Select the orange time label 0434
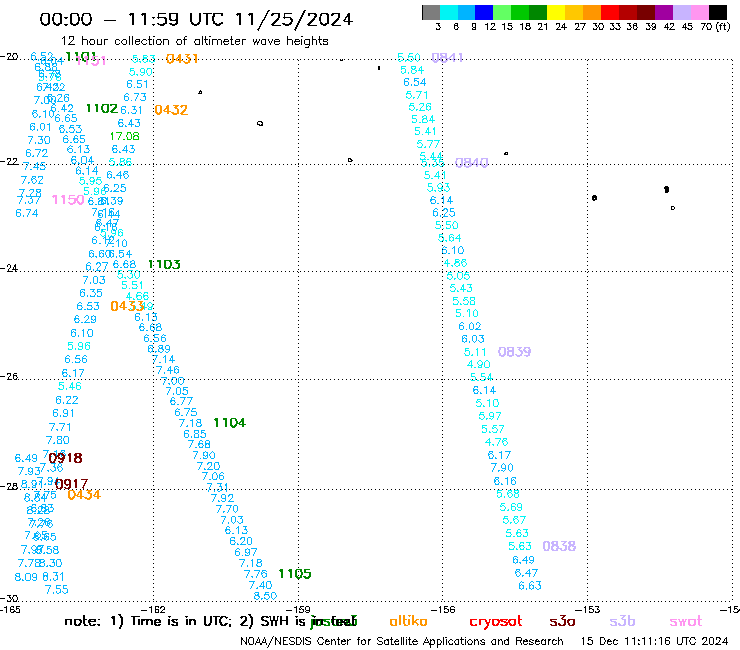 (84, 495)
